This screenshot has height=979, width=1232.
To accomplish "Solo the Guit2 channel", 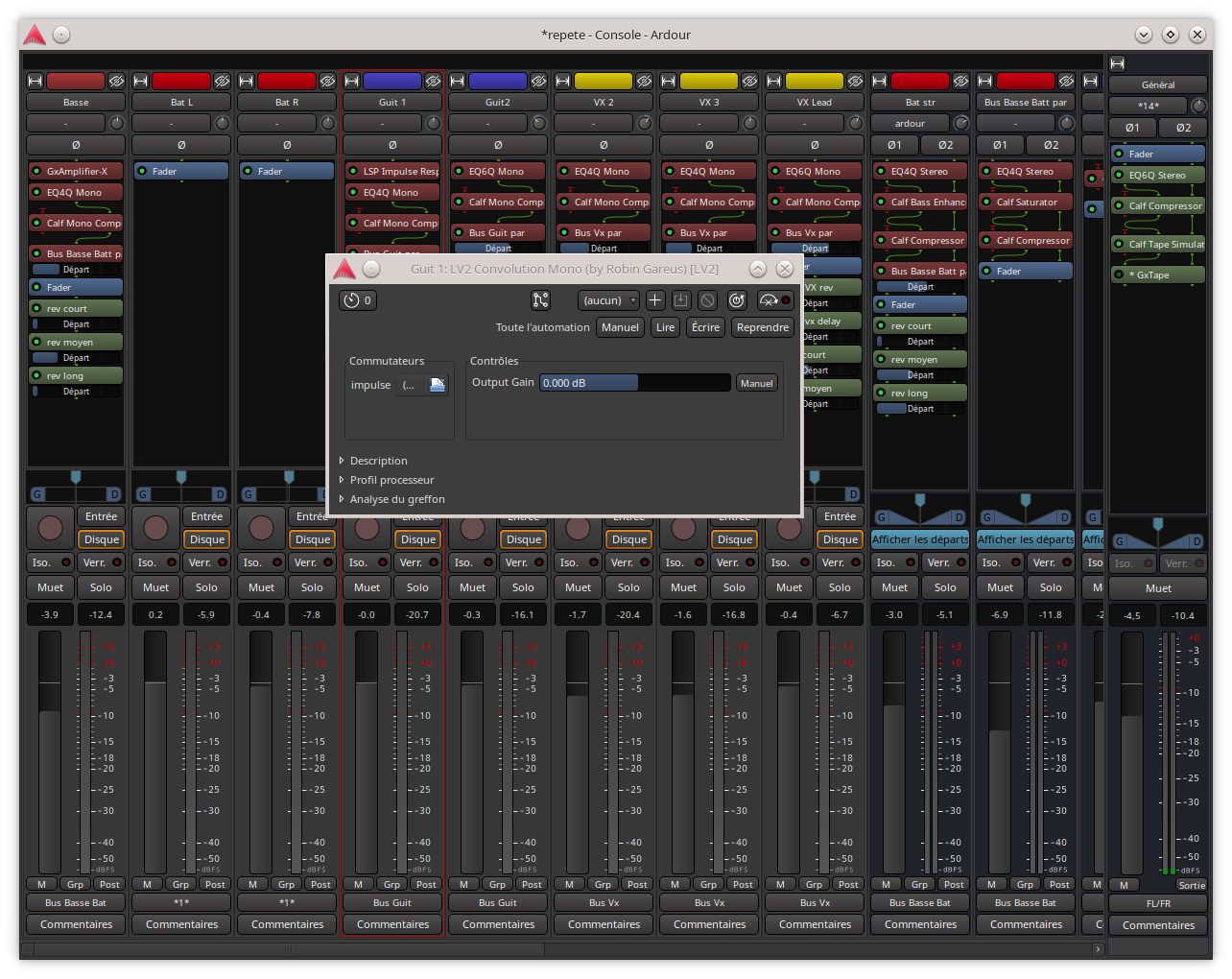I will (523, 587).
